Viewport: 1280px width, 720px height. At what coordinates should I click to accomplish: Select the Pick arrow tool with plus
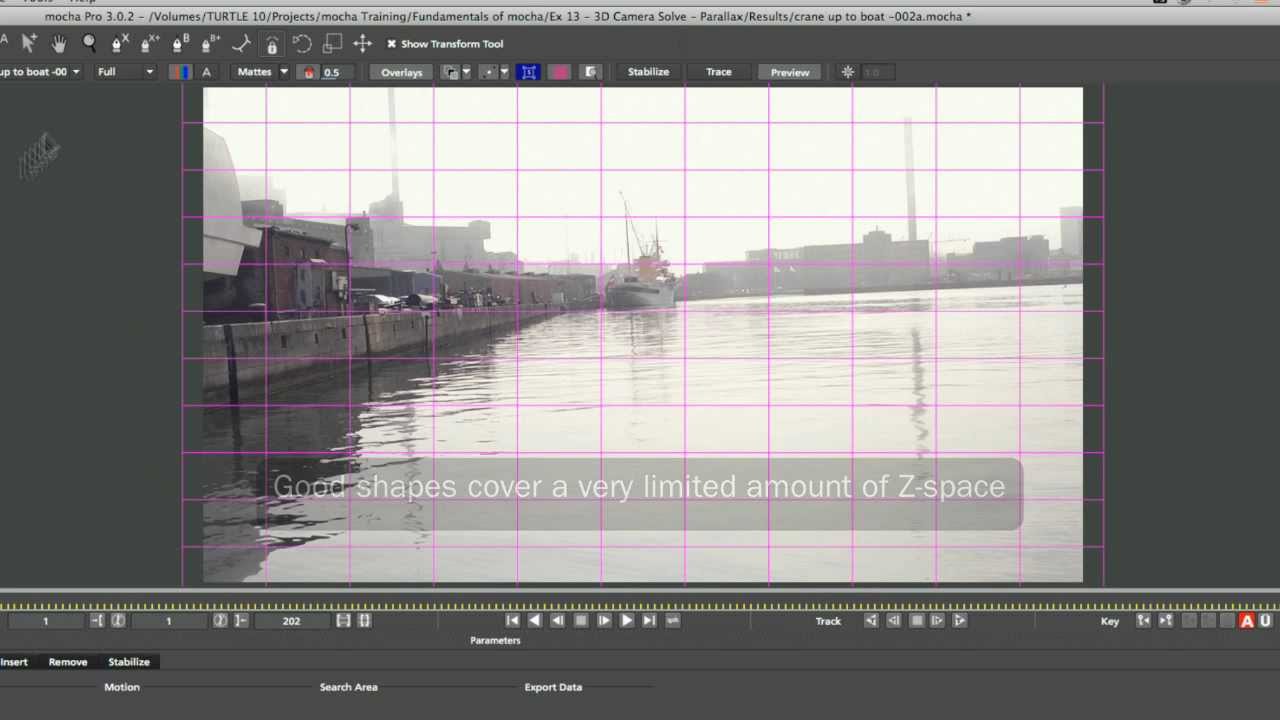[30, 43]
